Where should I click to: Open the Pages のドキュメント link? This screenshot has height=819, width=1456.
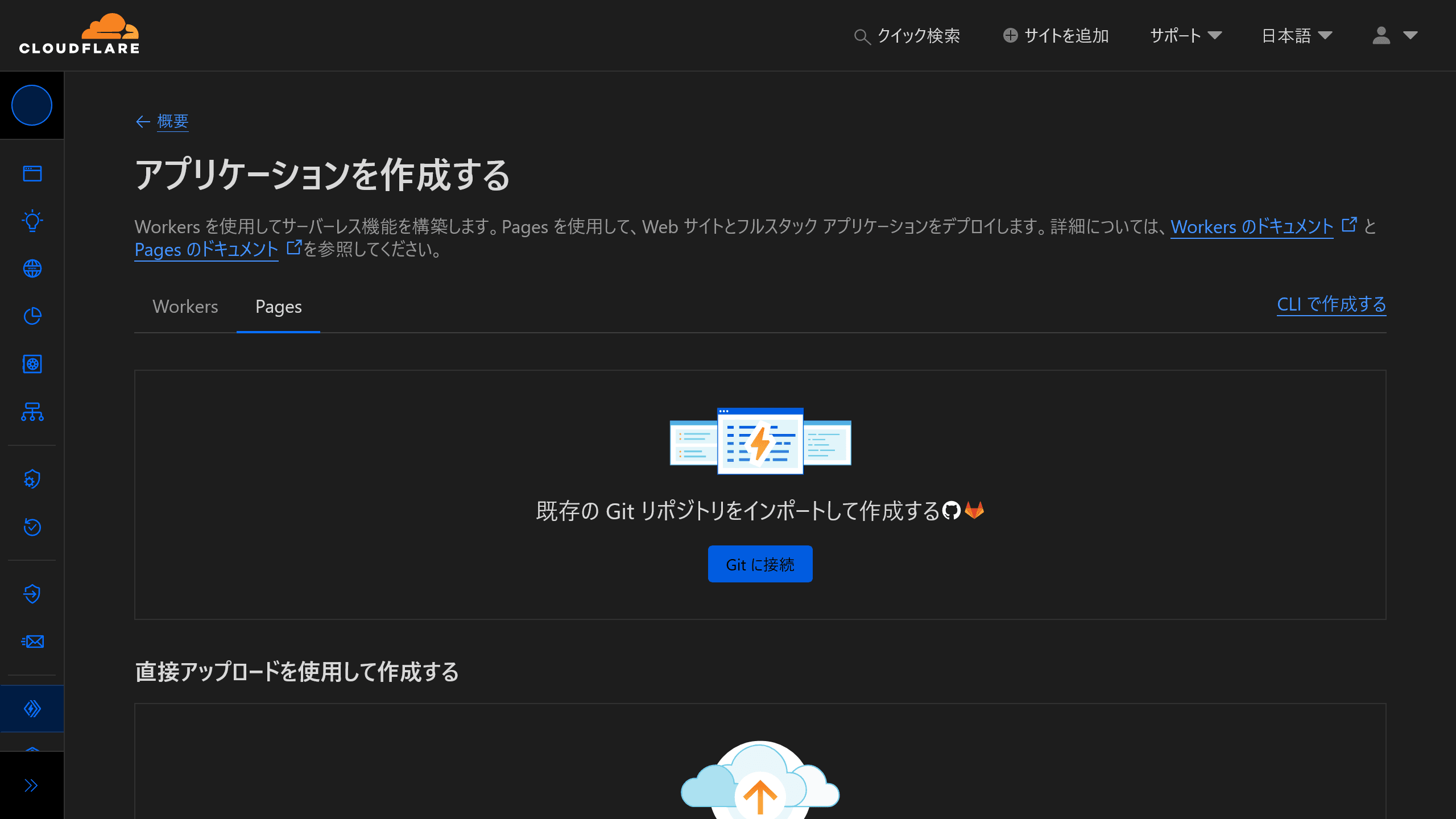click(206, 249)
